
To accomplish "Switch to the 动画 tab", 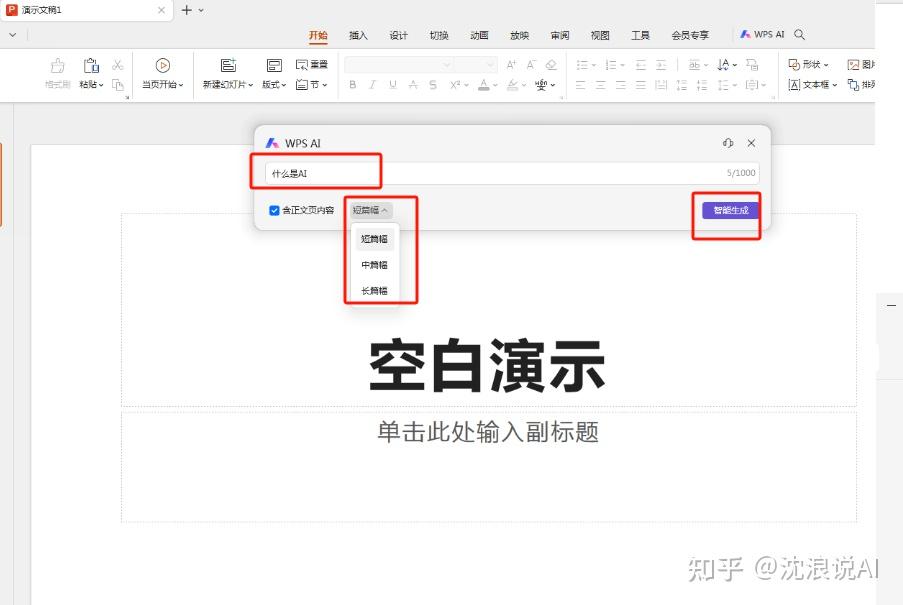I will (x=479, y=35).
